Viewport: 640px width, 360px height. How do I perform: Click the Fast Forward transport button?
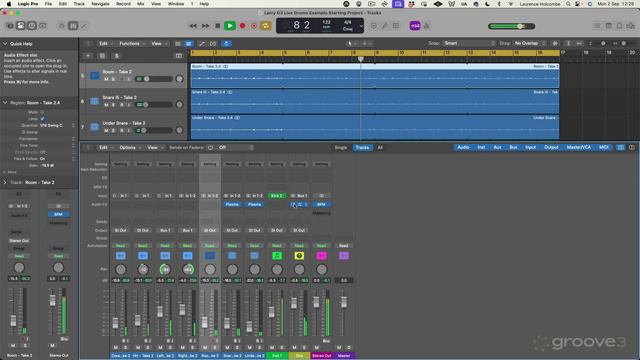click(205, 26)
